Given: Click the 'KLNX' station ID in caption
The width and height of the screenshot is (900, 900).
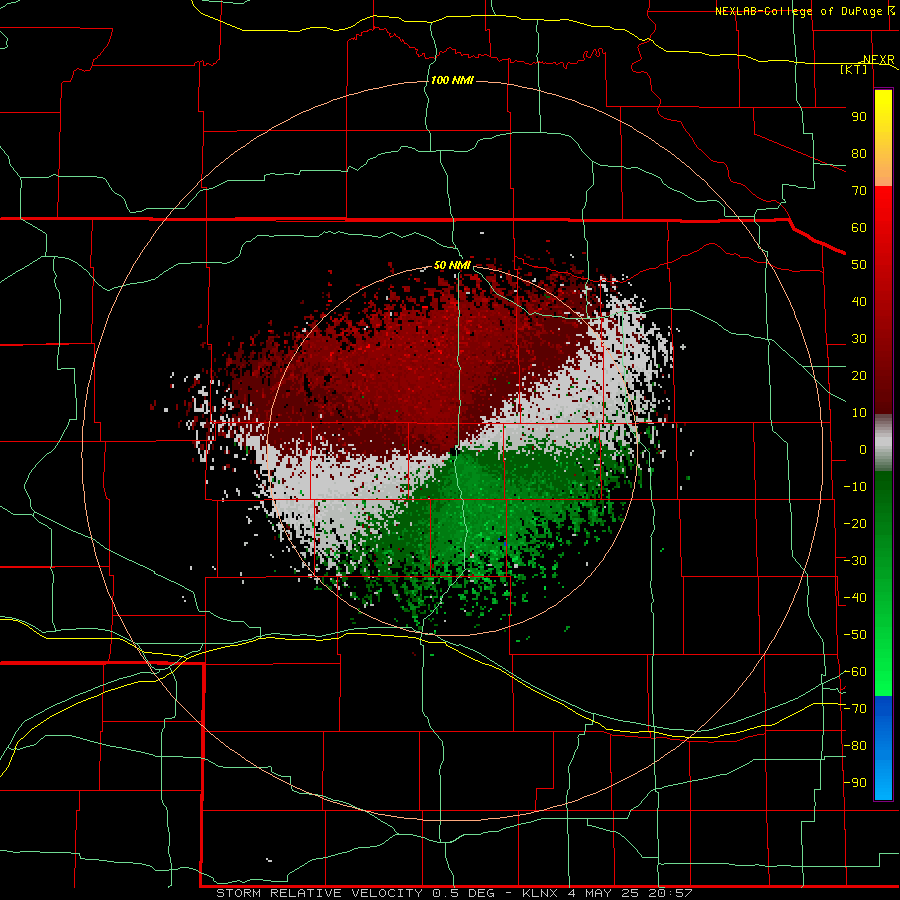Looking at the screenshot, I should coord(540,893).
